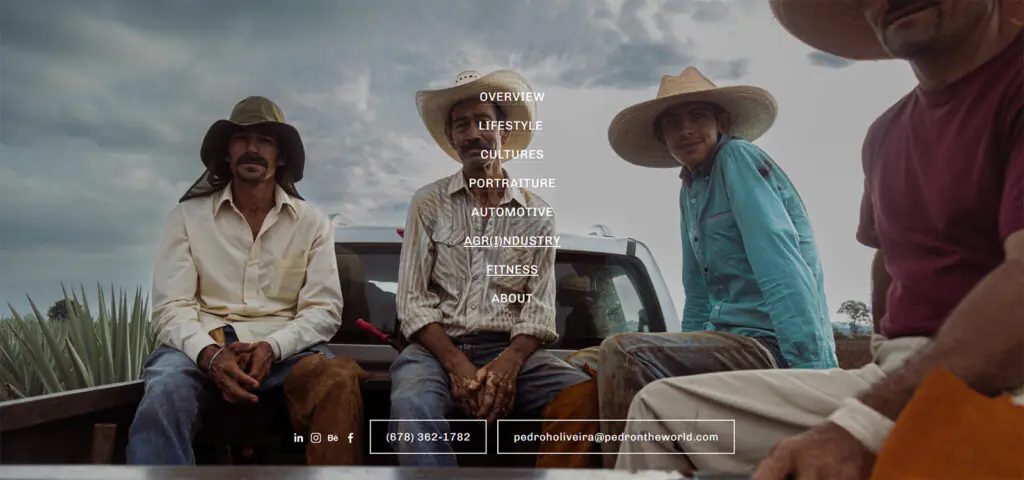This screenshot has width=1024, height=480.
Task: Open the AGR(I)NDUSTRY menu link
Action: coord(512,240)
